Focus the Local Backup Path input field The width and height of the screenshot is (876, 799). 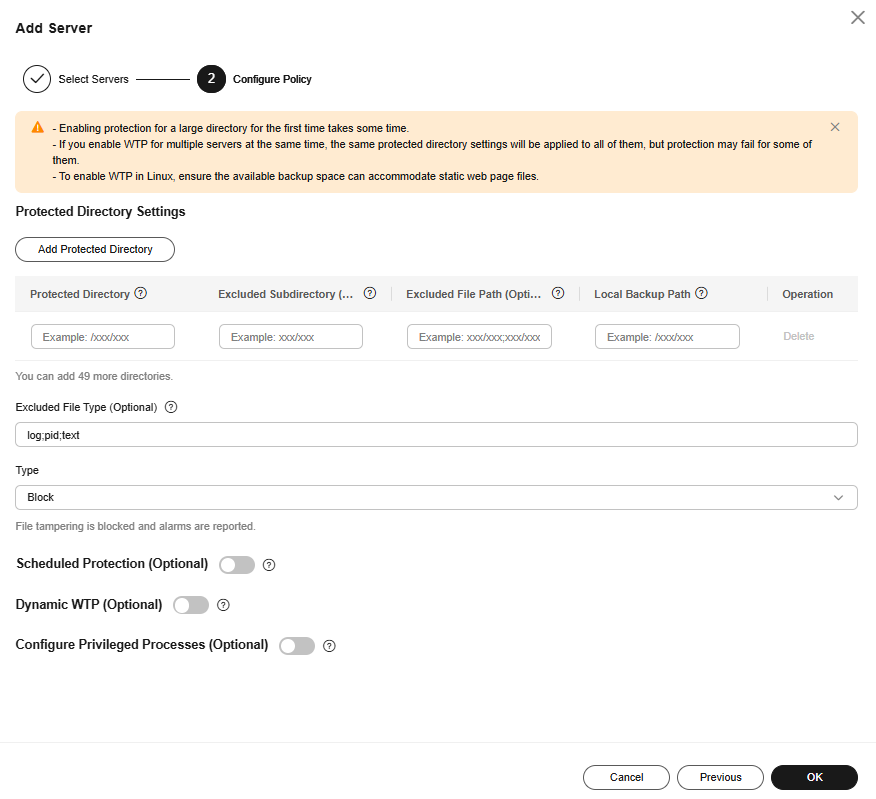667,336
